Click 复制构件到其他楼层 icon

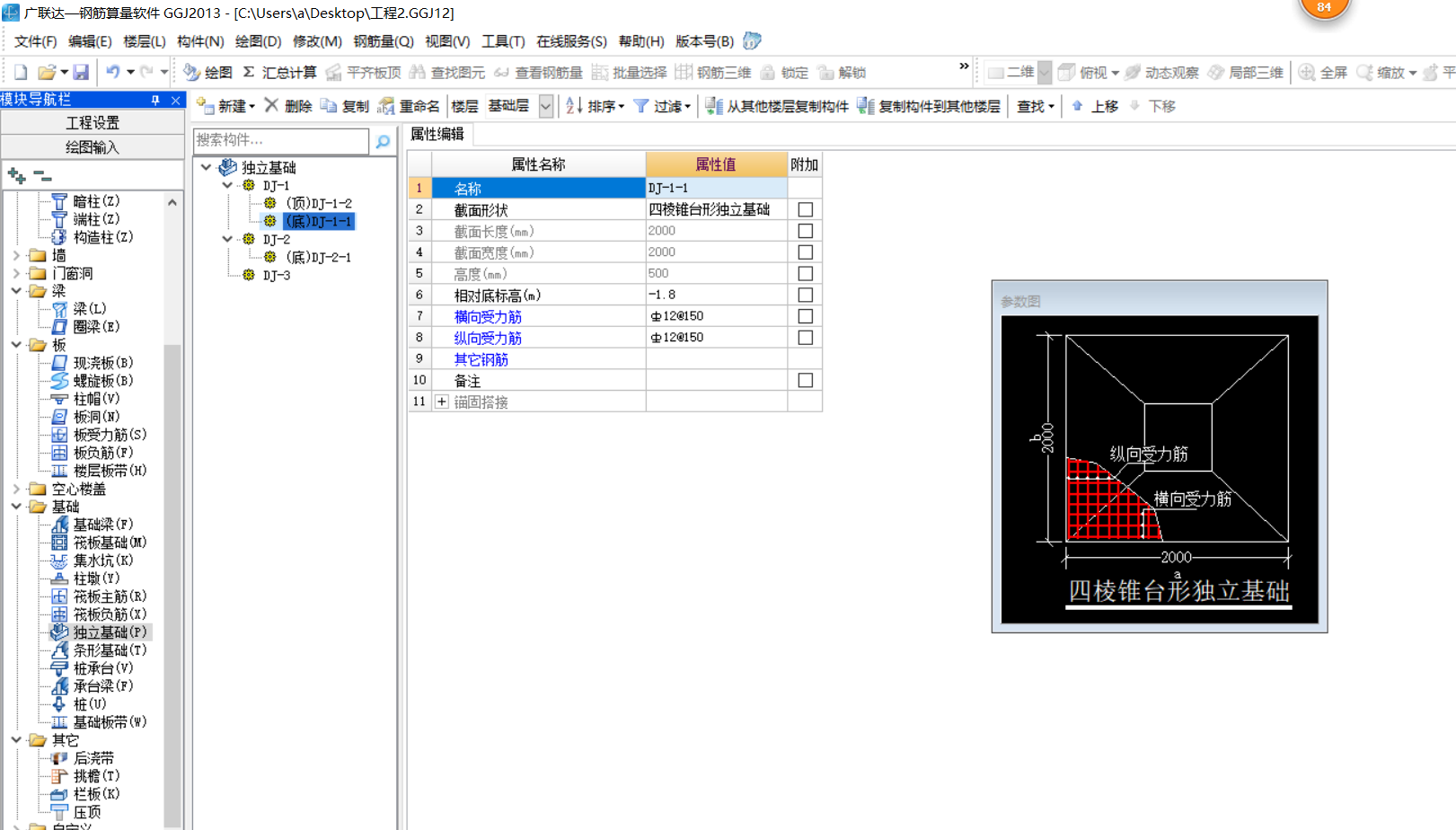pos(866,106)
